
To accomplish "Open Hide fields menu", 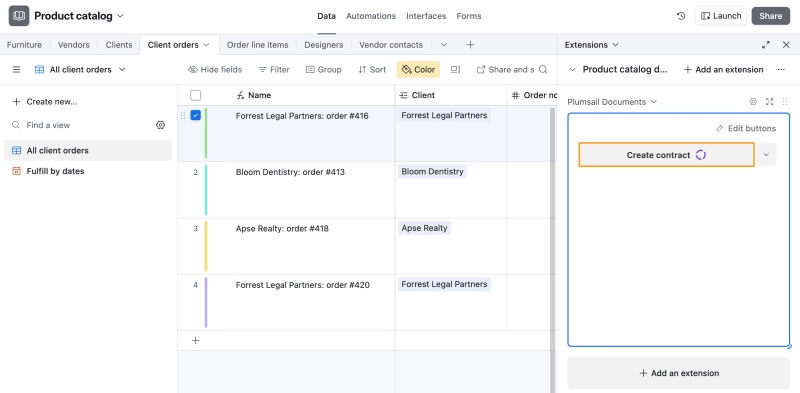I will point(215,69).
